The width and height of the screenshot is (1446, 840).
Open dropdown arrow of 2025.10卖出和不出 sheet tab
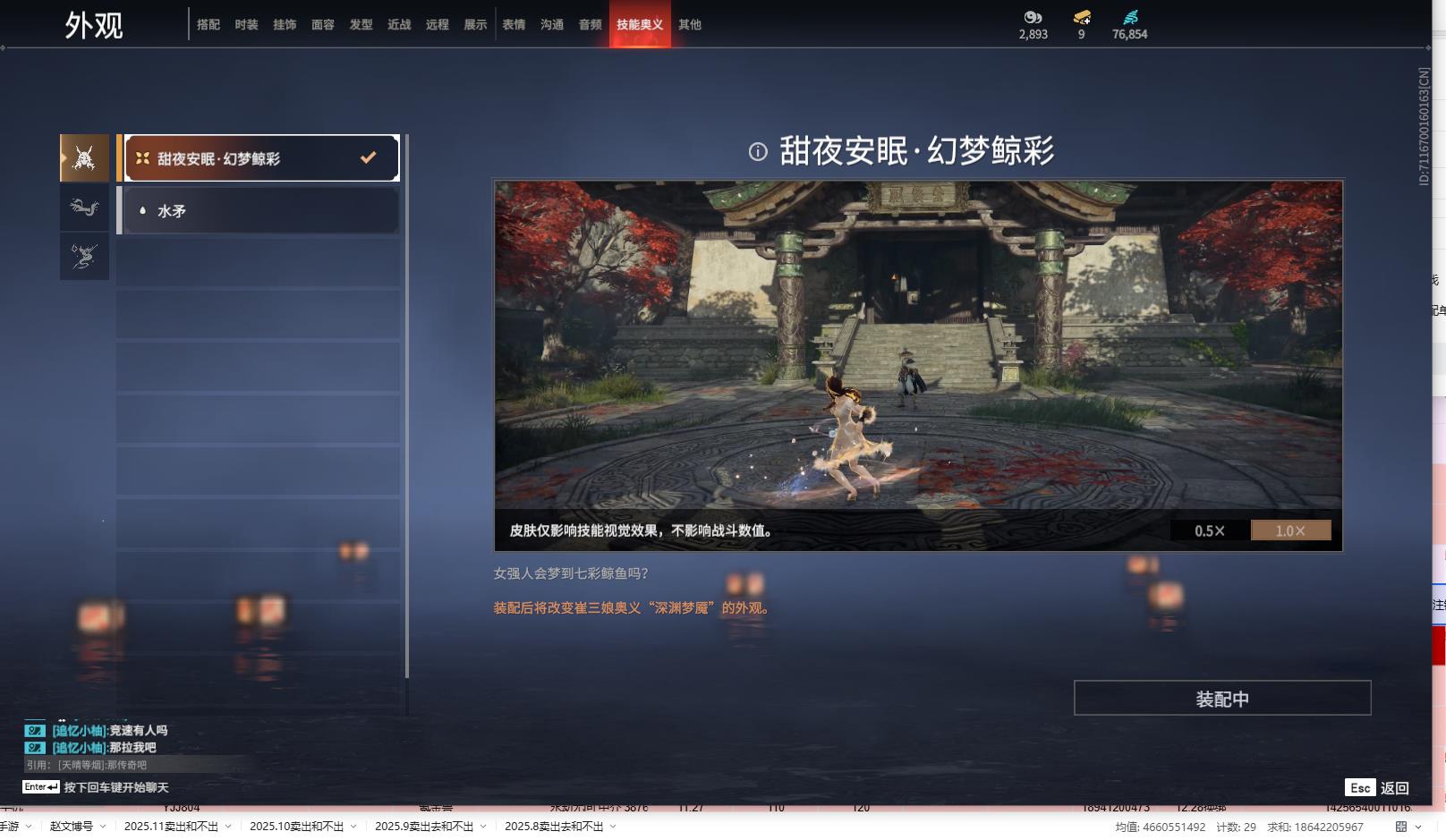pos(353,827)
